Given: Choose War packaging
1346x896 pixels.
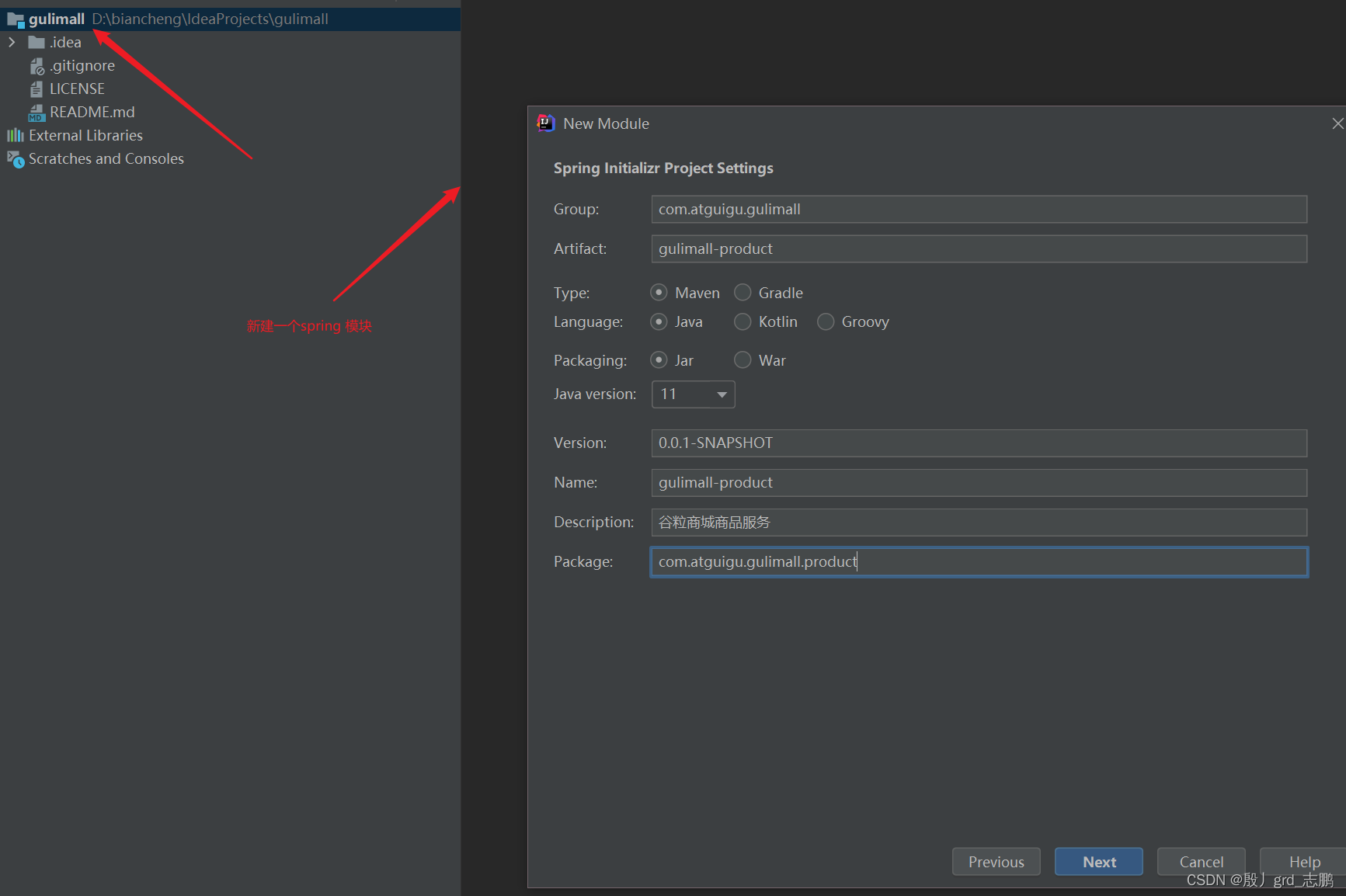Looking at the screenshot, I should point(743,360).
